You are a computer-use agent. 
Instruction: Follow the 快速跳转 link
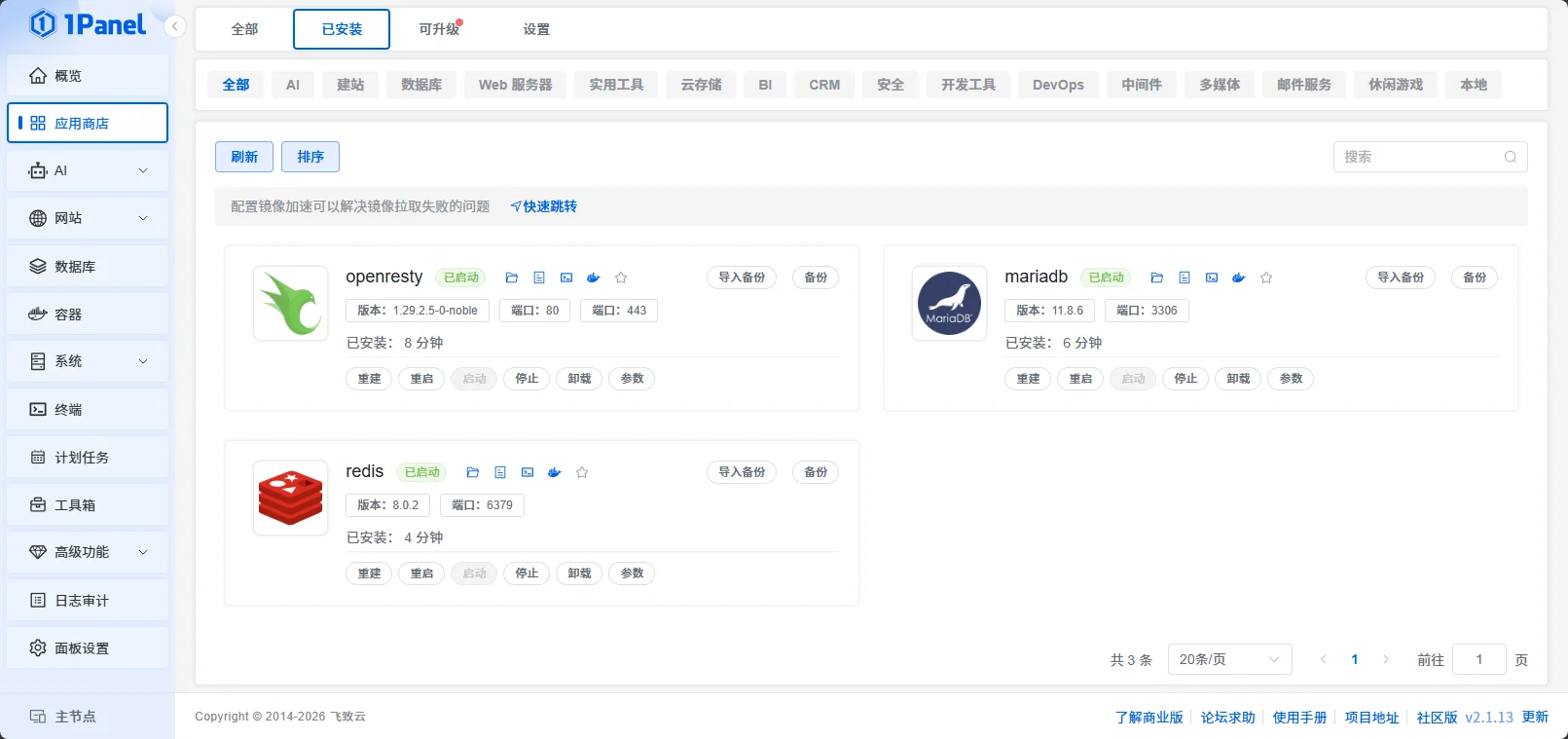(544, 206)
